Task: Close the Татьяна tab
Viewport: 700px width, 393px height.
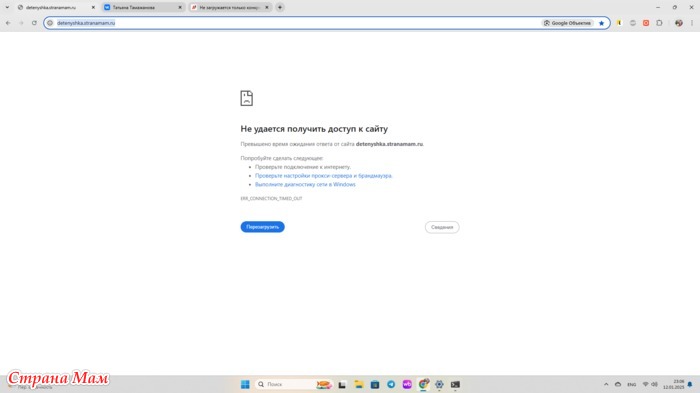Action: click(180, 8)
